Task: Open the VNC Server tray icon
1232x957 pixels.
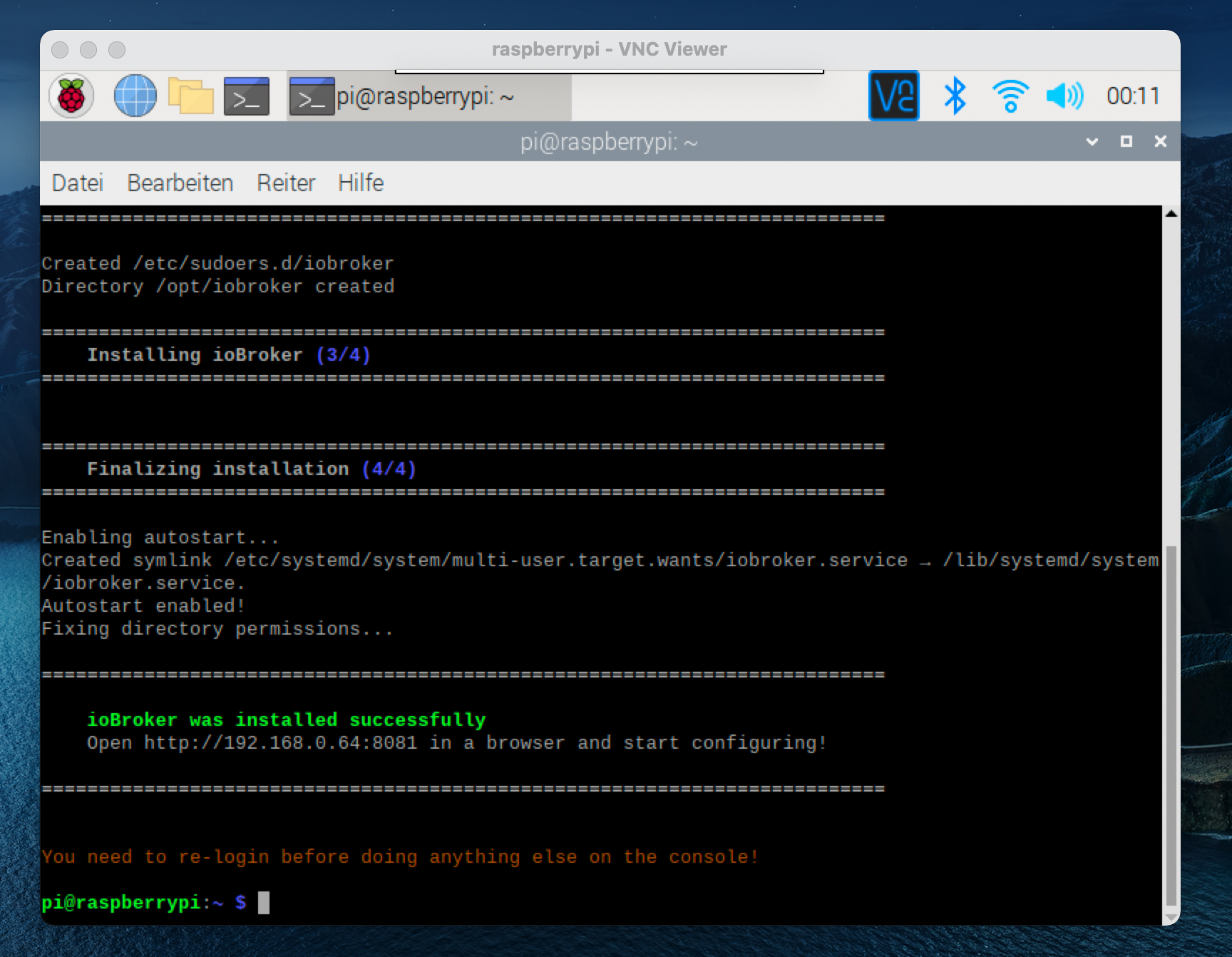Action: (894, 96)
